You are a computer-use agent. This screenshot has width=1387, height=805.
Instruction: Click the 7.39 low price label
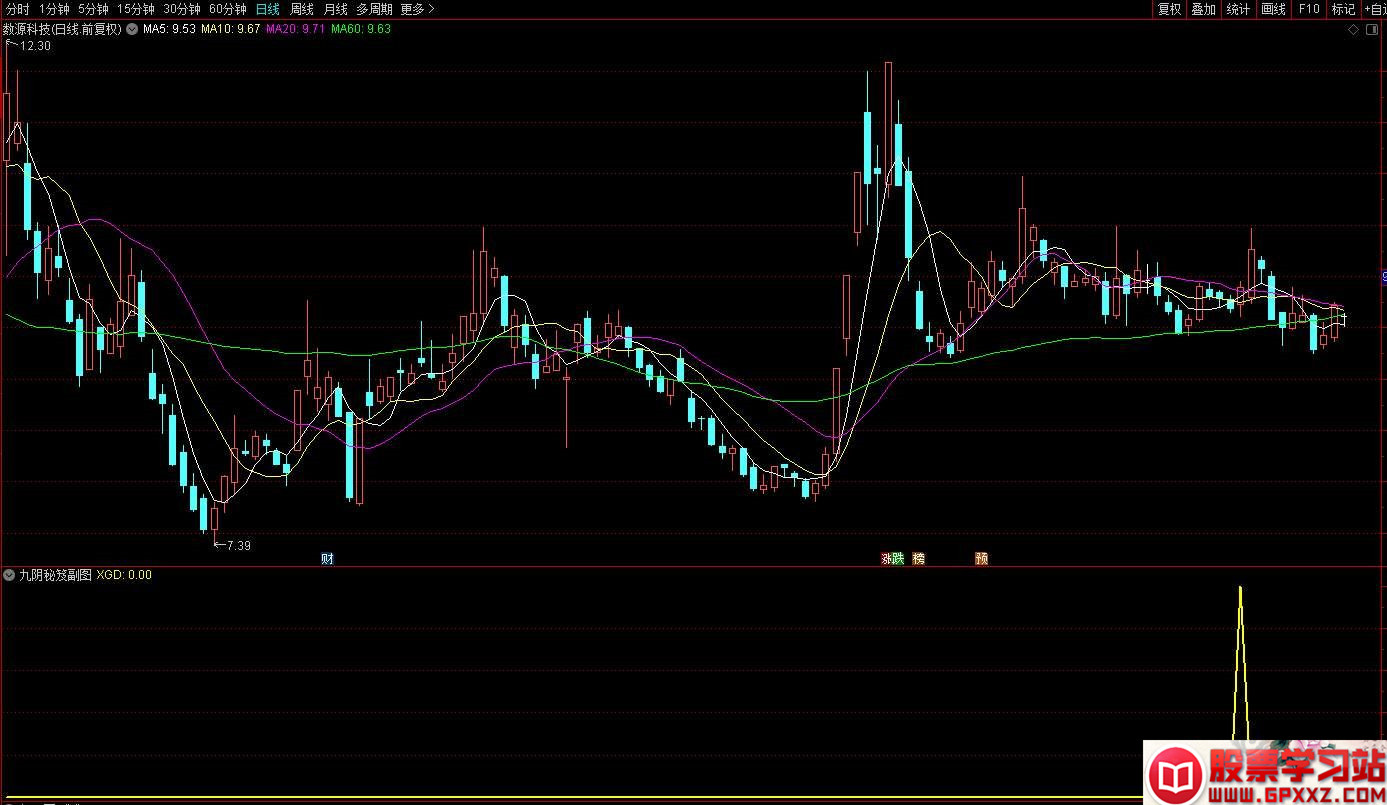pos(239,545)
